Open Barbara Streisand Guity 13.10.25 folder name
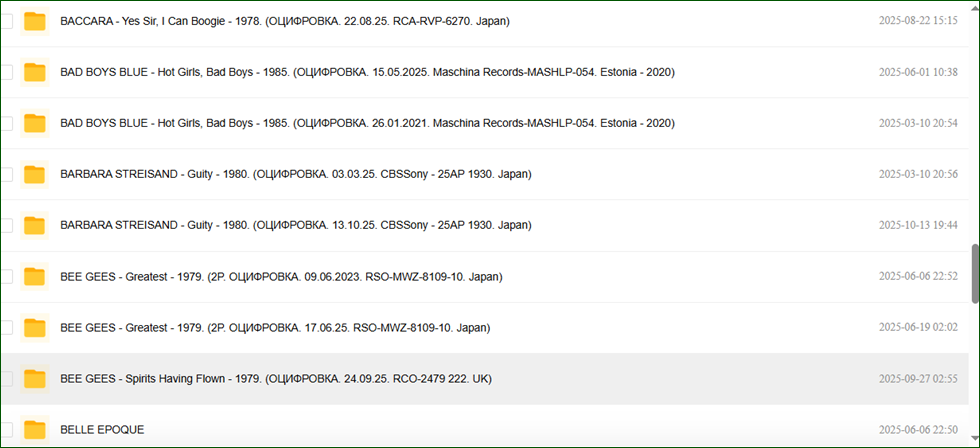This screenshot has height=448, width=980. point(296,226)
